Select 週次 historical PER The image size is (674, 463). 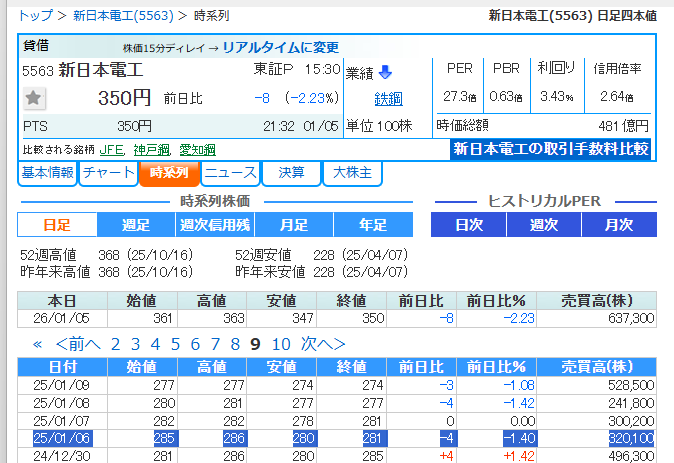click(x=543, y=225)
